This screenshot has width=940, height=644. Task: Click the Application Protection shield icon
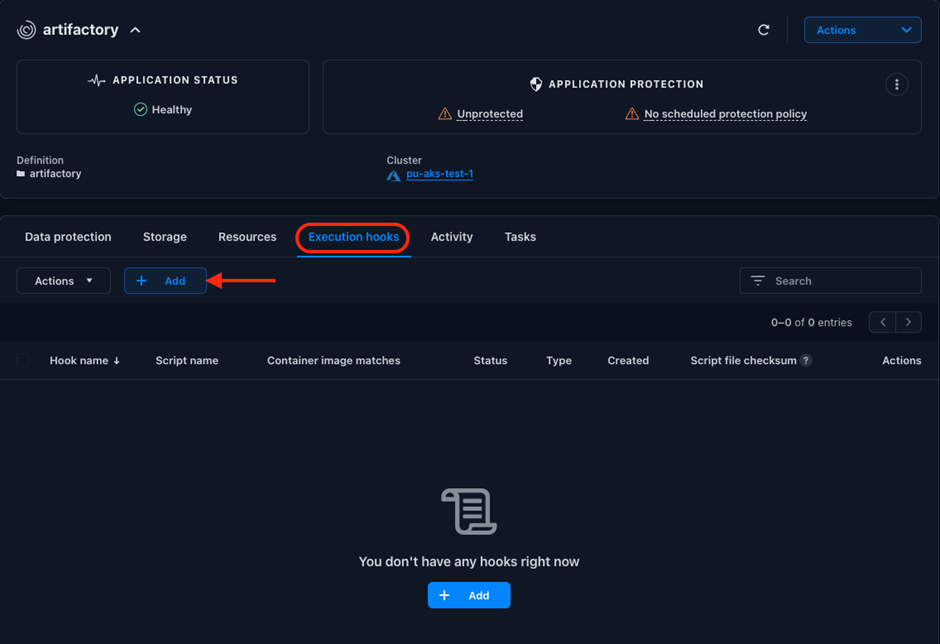(536, 85)
